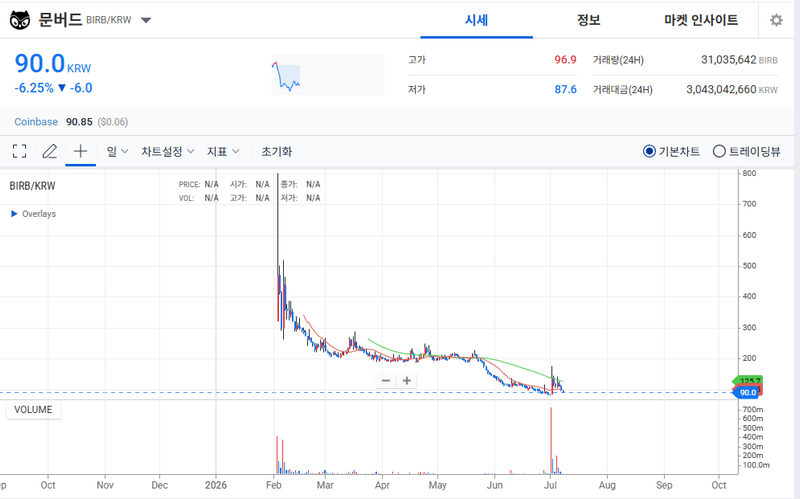The width and height of the screenshot is (800, 499).
Task: Zoom in chart with plus button
Action: [x=407, y=381]
